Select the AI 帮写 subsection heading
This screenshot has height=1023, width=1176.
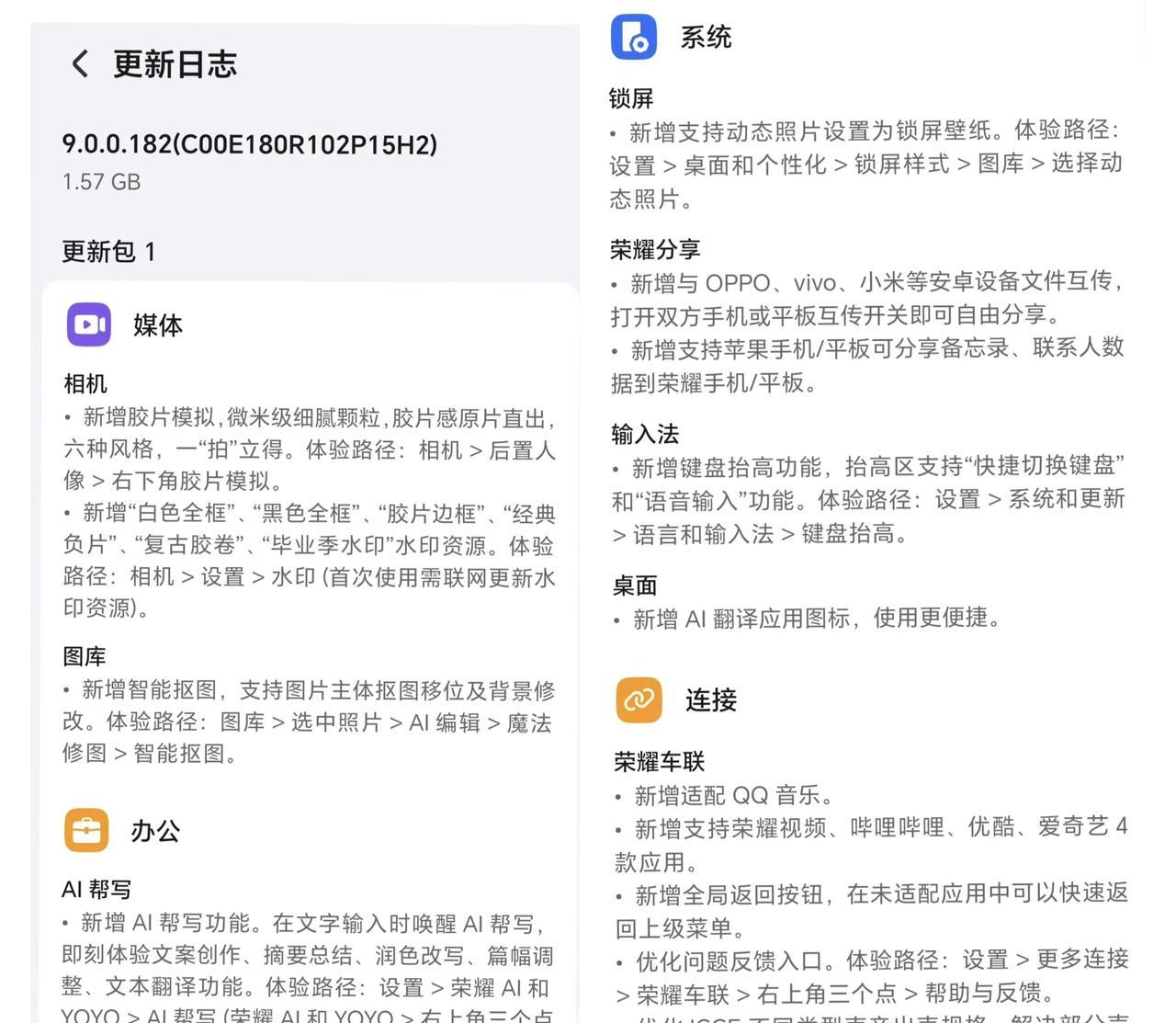coord(96,890)
